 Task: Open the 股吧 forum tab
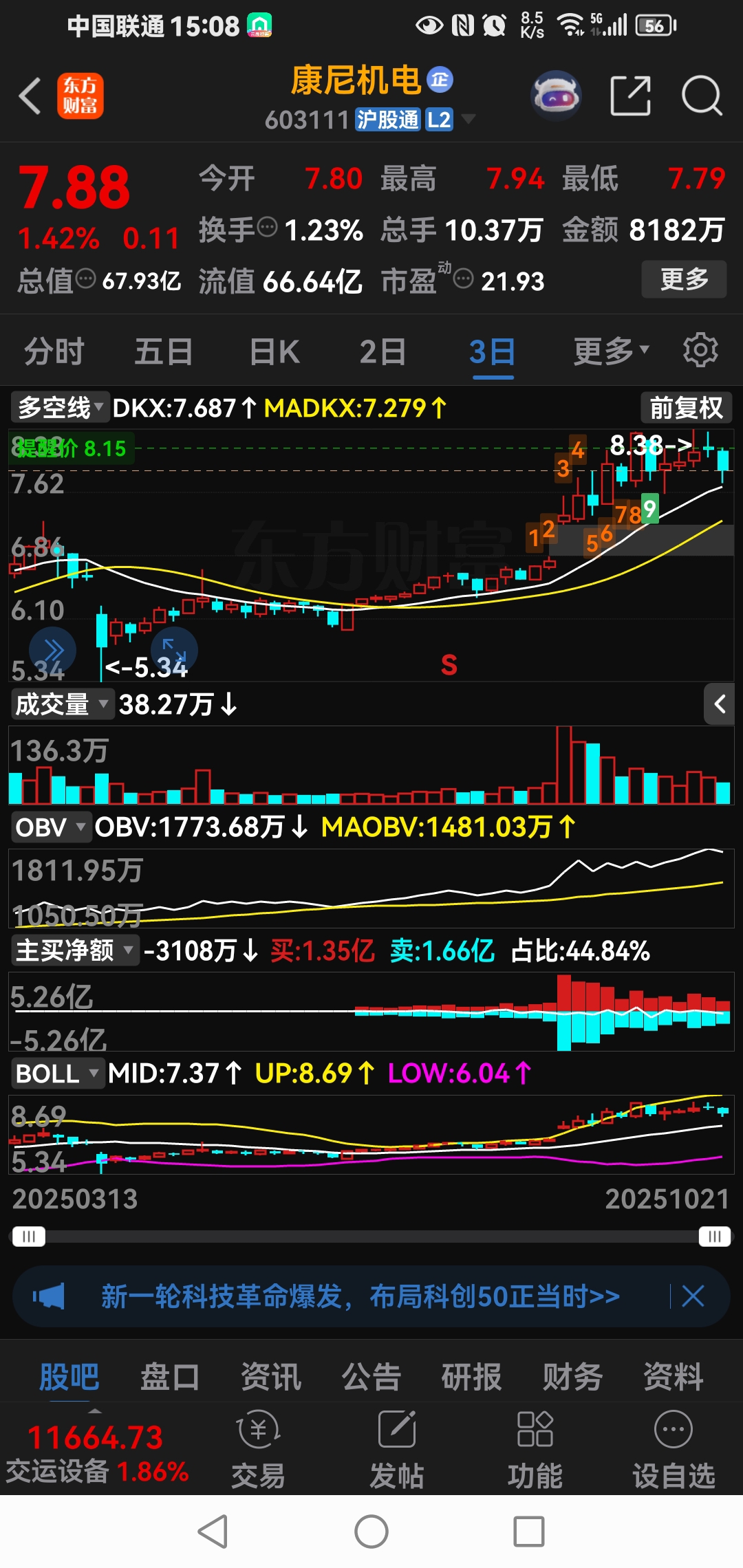click(69, 1377)
